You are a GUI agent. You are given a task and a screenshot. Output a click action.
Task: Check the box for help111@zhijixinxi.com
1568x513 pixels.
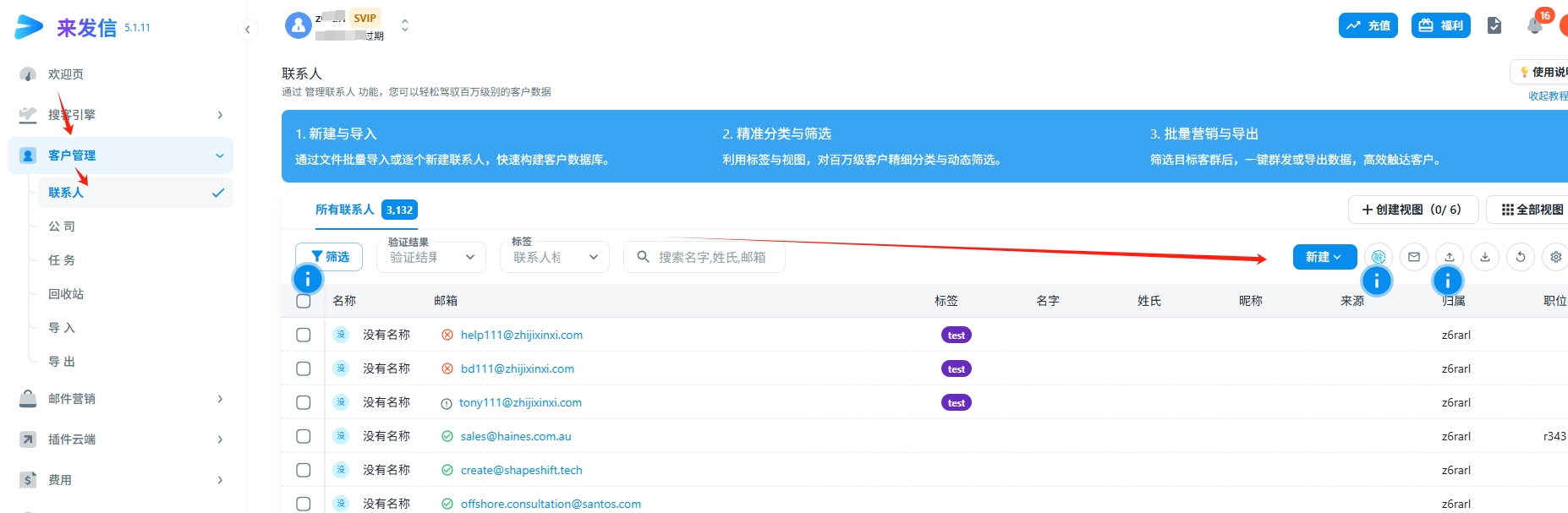[x=304, y=335]
